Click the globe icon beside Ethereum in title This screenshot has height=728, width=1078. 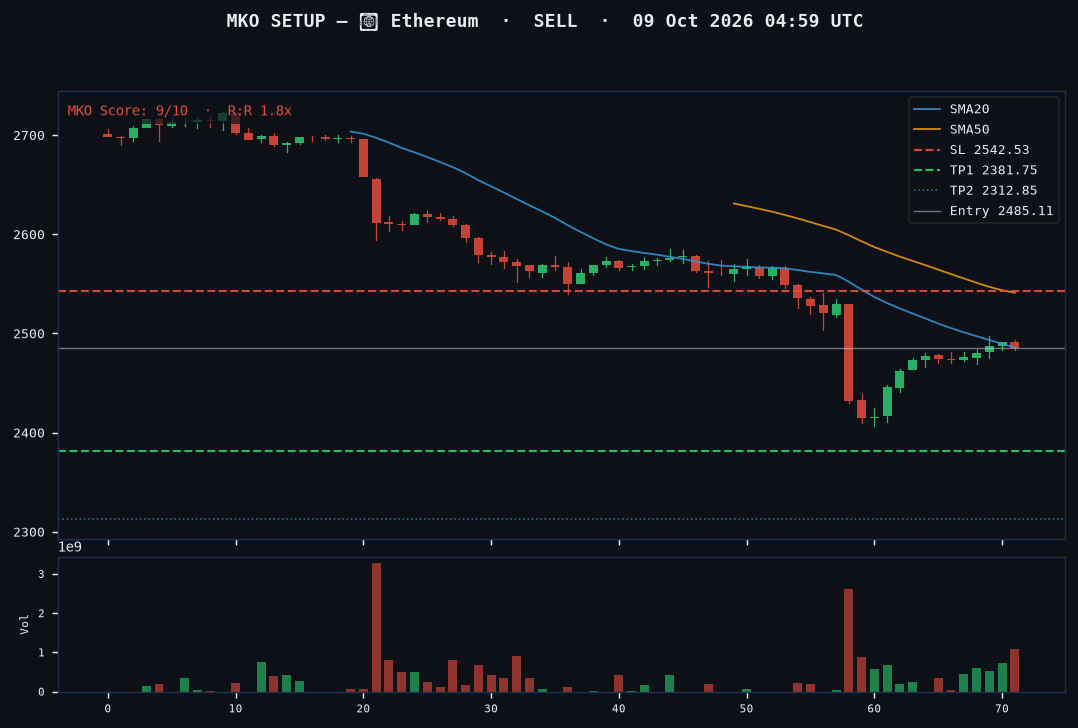pos(368,22)
